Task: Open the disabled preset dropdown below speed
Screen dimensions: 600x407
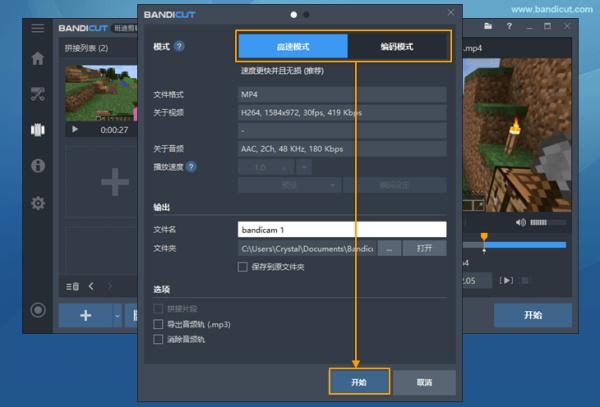Action: [289, 185]
